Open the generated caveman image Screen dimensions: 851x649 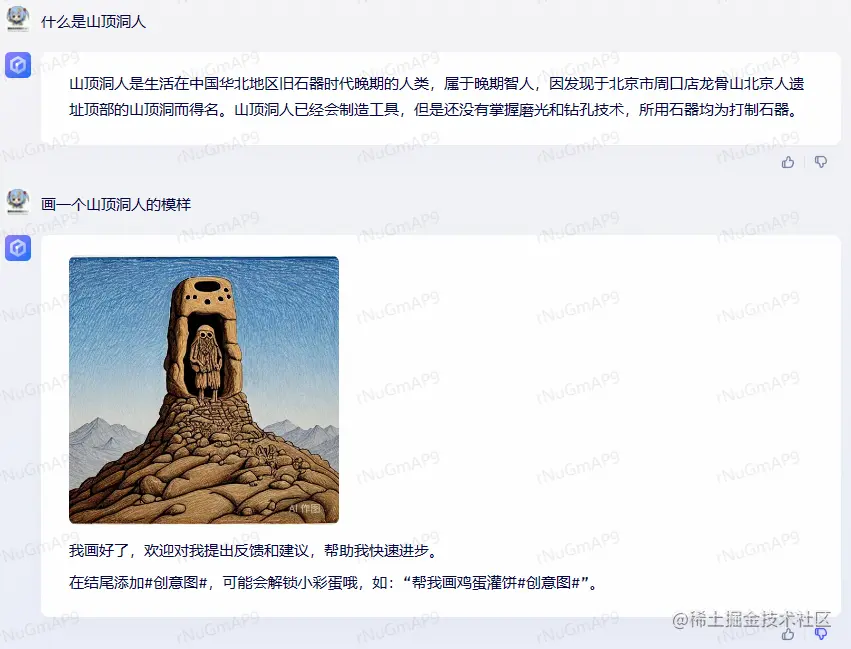pos(204,390)
